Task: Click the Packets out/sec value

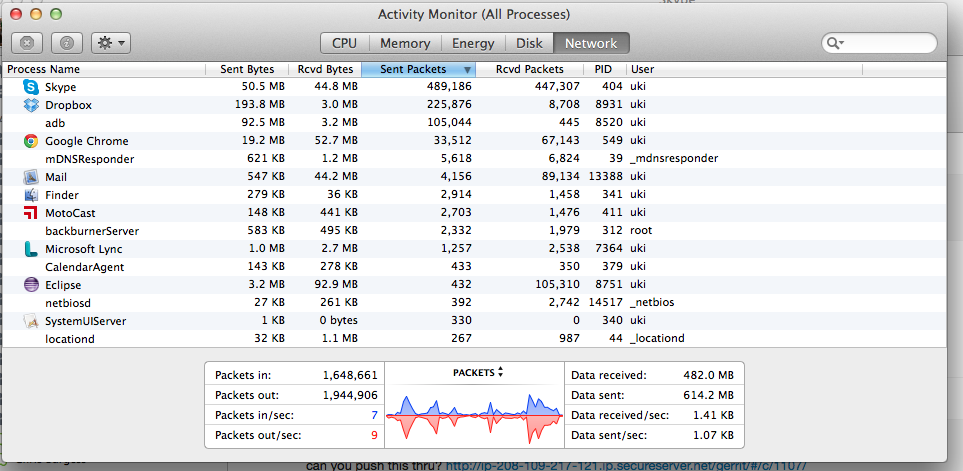Action: [x=374, y=435]
